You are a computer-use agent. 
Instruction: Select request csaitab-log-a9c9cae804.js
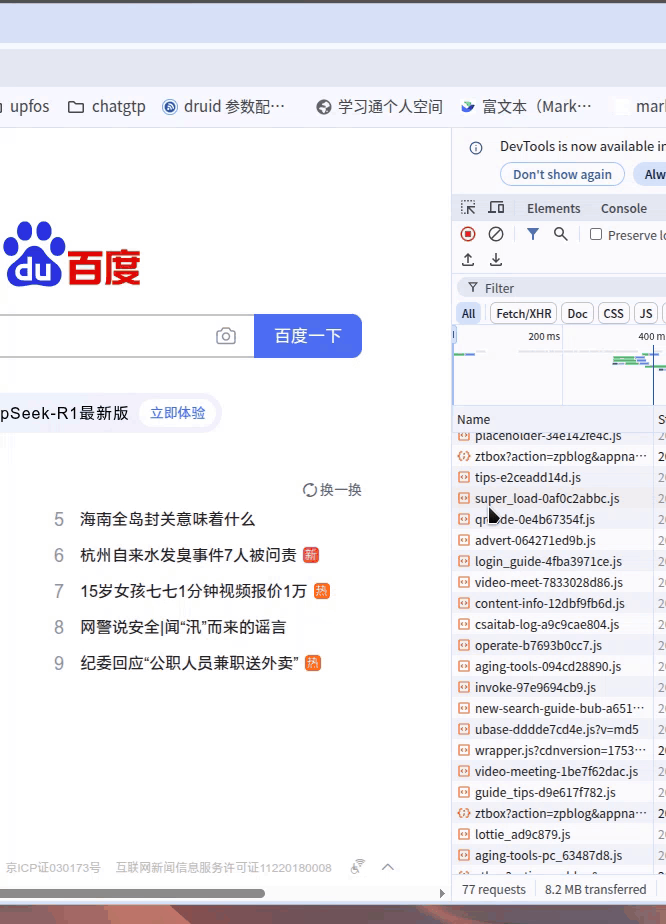pyautogui.click(x=553, y=625)
